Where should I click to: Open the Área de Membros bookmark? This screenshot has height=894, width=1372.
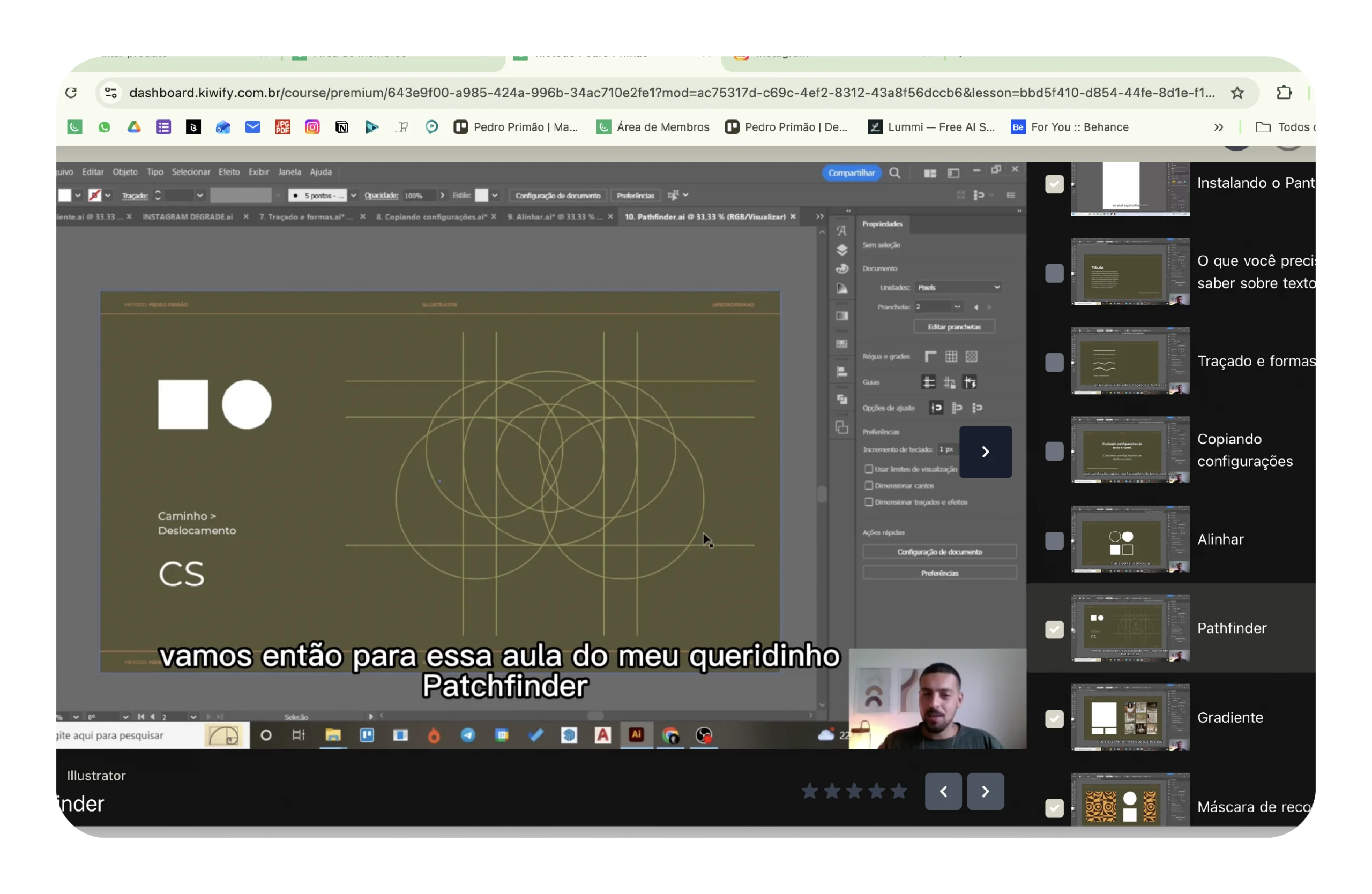point(653,127)
